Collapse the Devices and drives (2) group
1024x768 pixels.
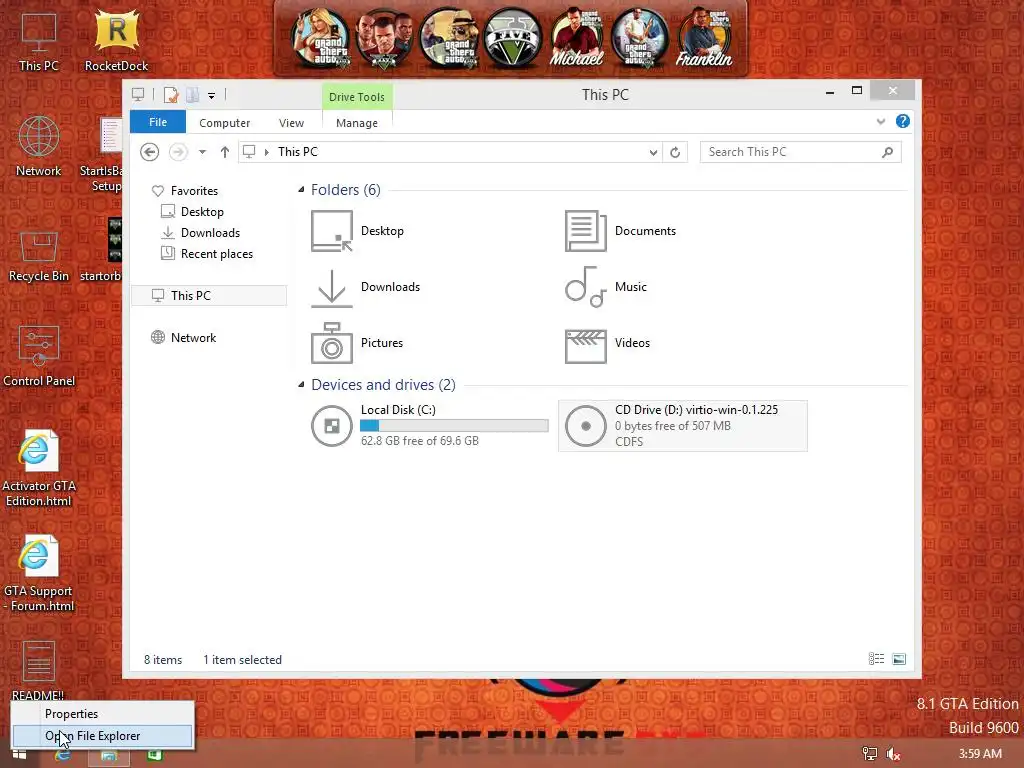301,385
